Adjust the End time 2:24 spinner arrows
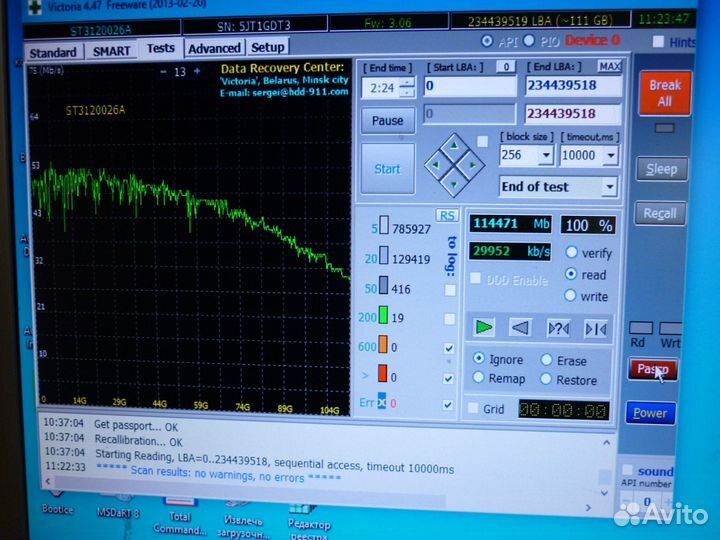 [x=406, y=87]
